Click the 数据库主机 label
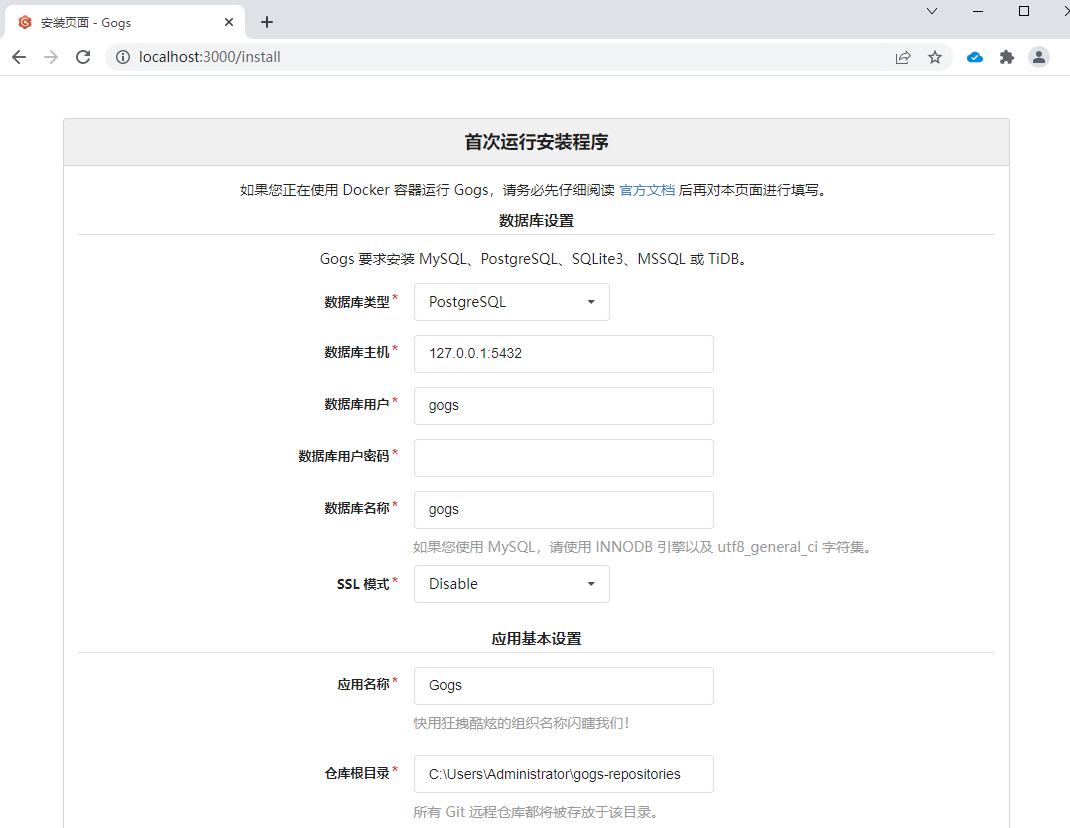 click(x=357, y=352)
